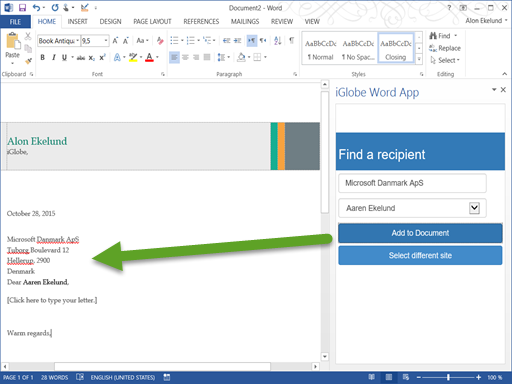Toggle Strikethrough formatting
Image resolution: width=512 pixels, height=384 pixels.
pos(80,58)
